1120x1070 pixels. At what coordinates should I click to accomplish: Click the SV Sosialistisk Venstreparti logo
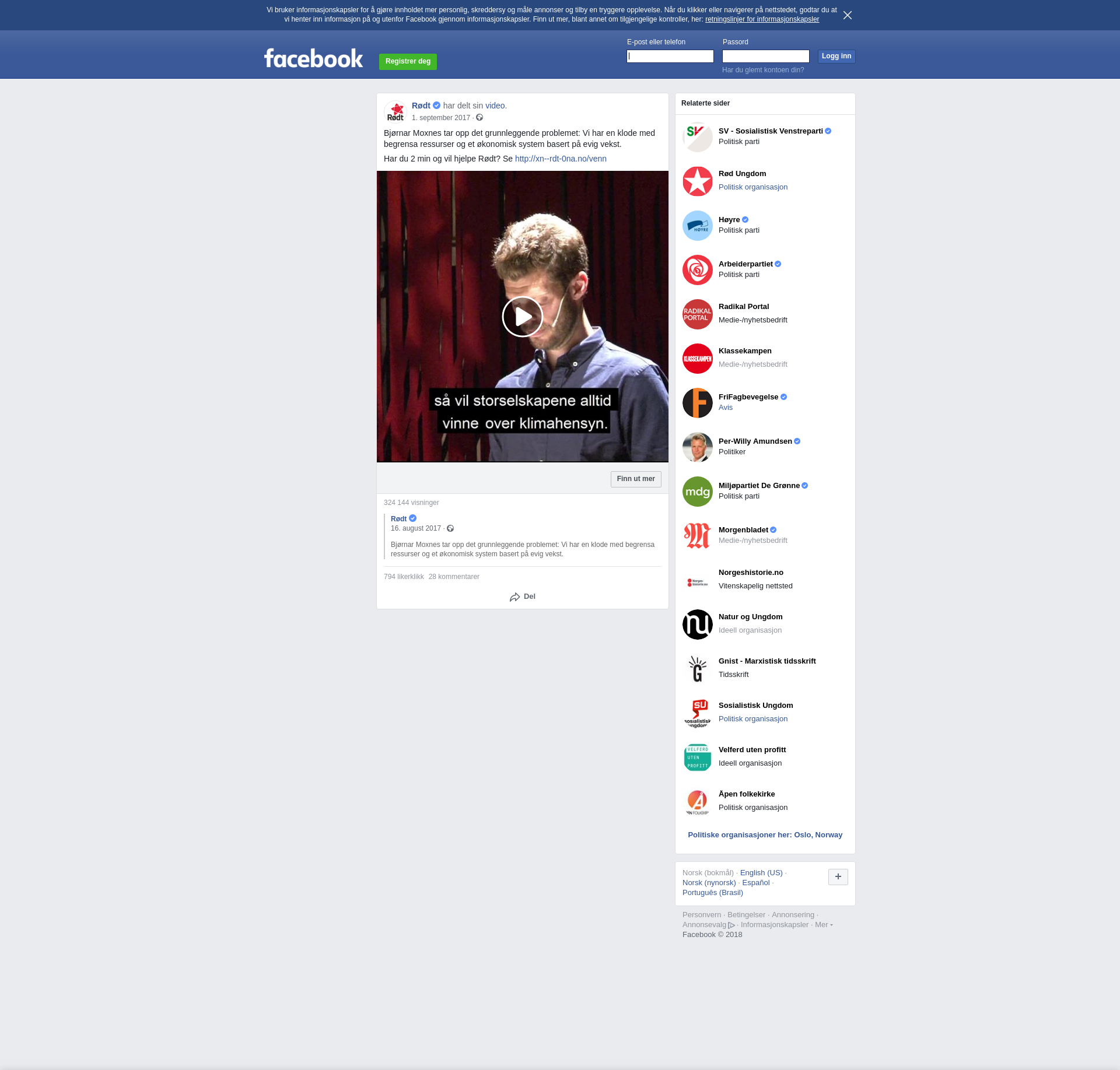coord(698,137)
